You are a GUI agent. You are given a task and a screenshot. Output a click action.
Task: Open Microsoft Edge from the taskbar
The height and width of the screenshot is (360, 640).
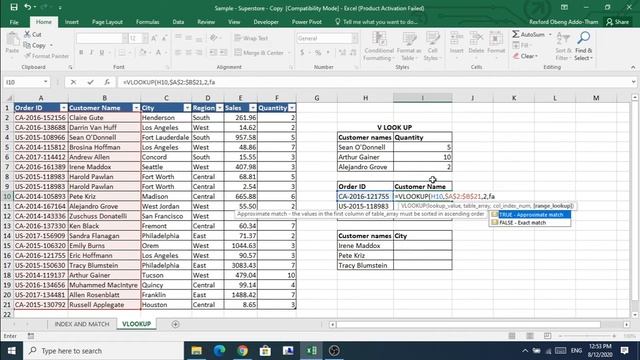[x=220, y=351]
